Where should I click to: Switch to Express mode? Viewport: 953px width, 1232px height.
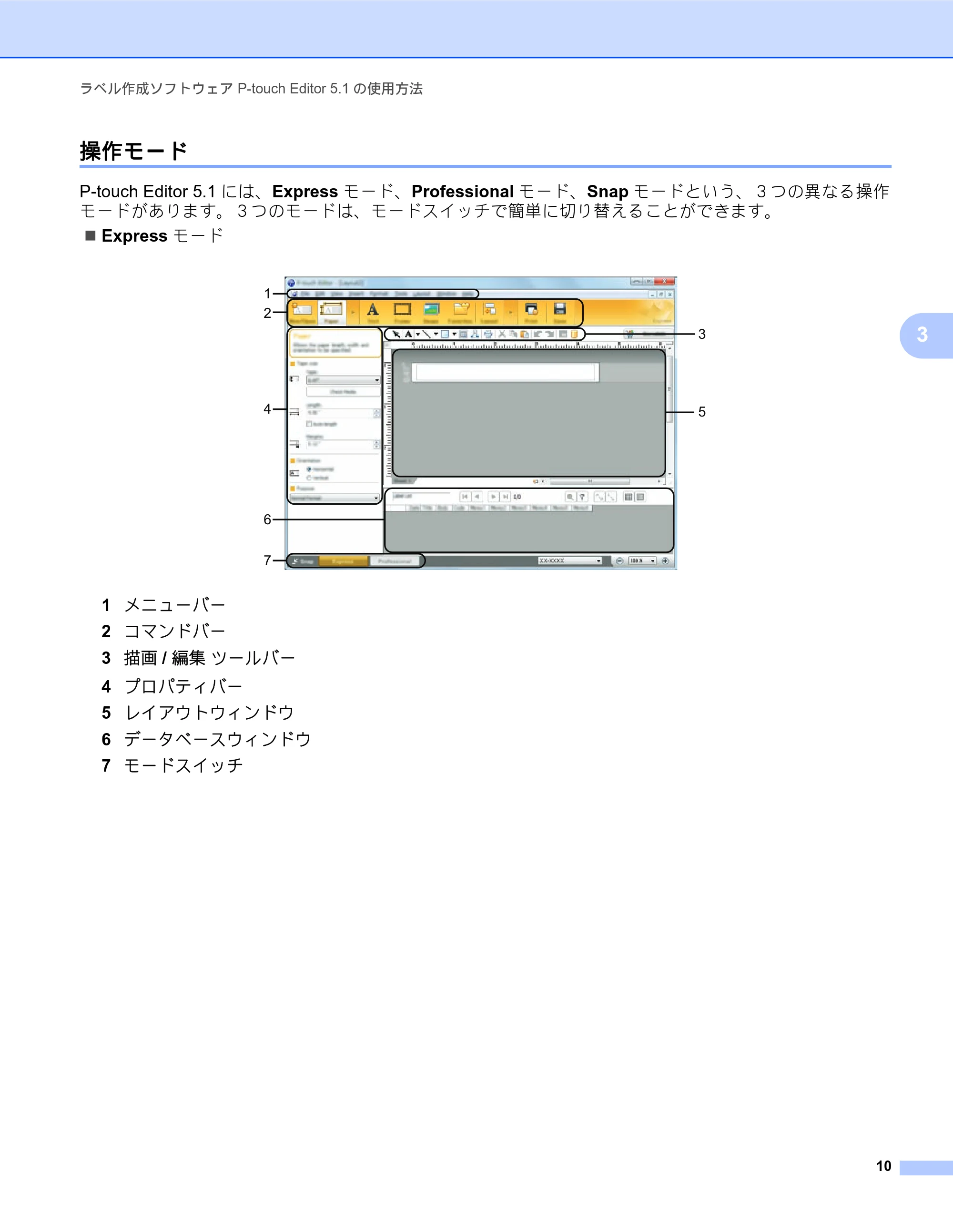click(344, 561)
